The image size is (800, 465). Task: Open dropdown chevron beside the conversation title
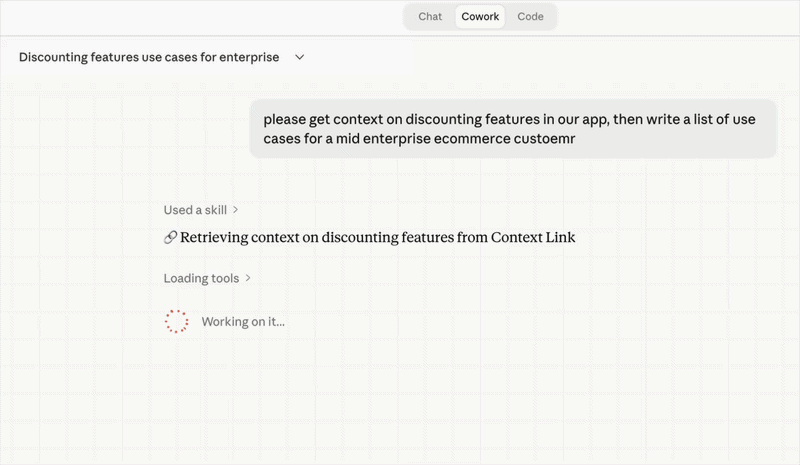(x=300, y=58)
